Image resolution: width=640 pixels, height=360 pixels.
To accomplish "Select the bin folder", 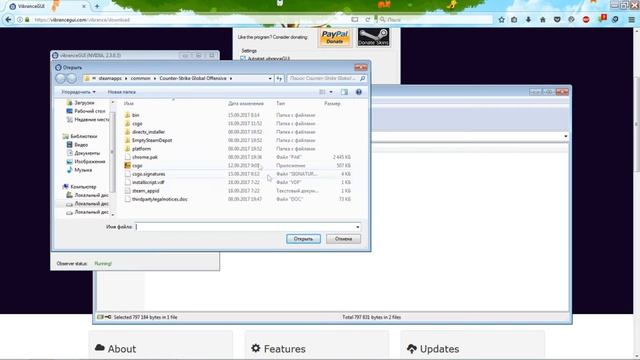I will pyautogui.click(x=136, y=115).
